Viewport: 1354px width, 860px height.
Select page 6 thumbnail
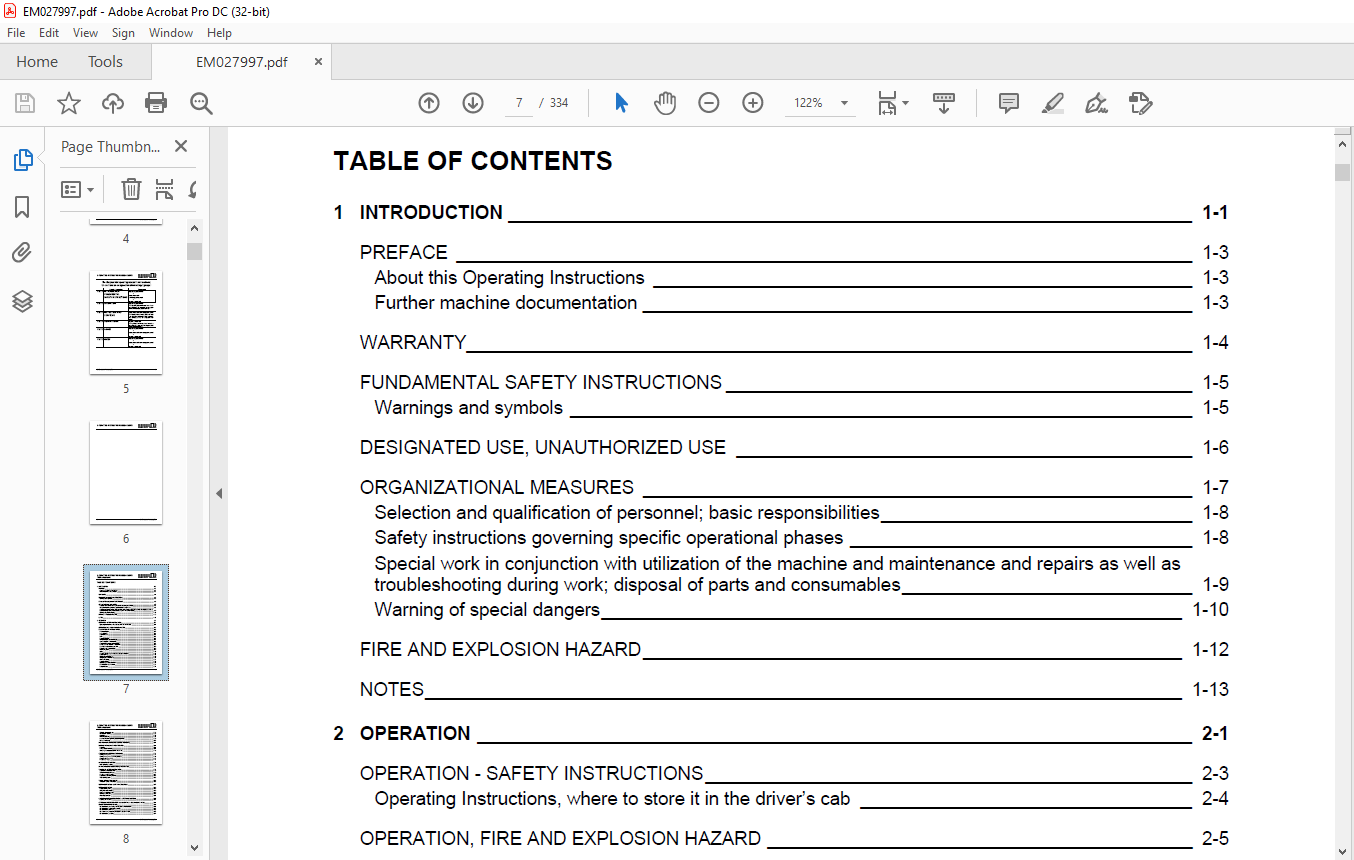(x=126, y=472)
